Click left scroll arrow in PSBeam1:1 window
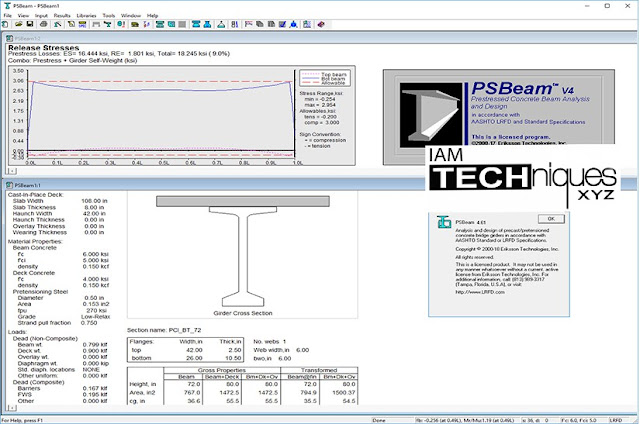640x424 pixels. 12,408
